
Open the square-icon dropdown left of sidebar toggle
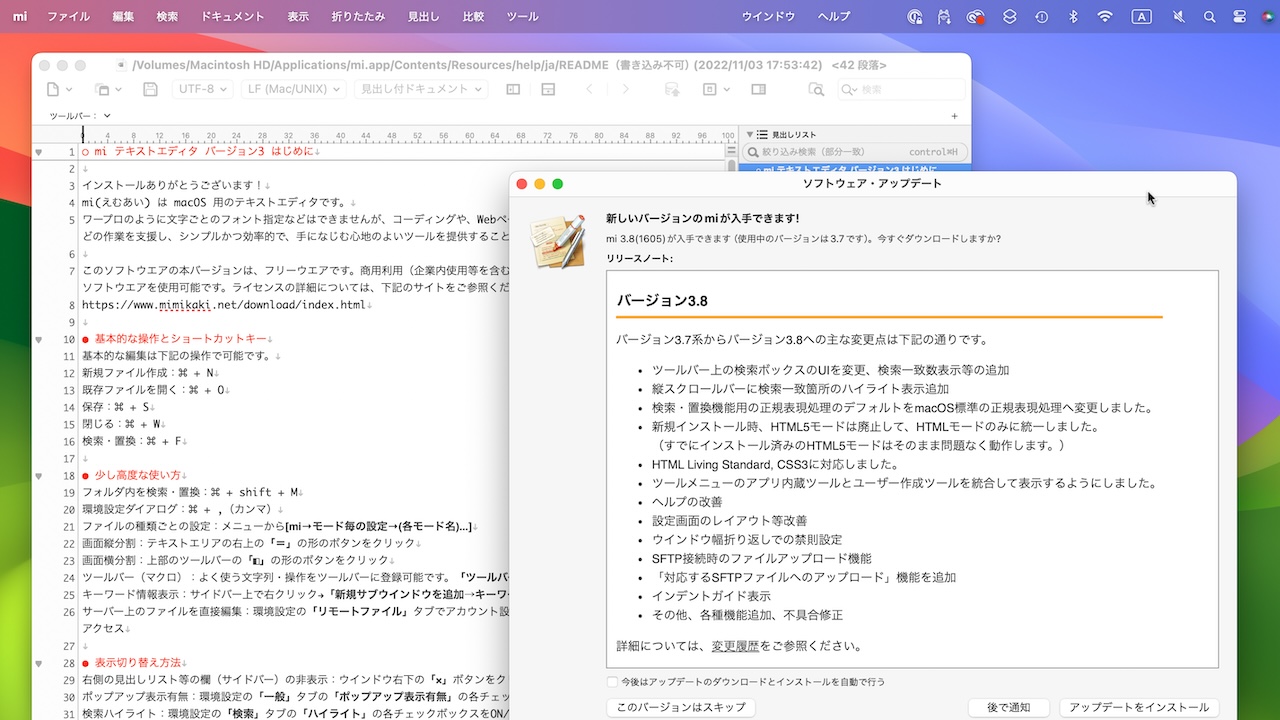click(715, 89)
